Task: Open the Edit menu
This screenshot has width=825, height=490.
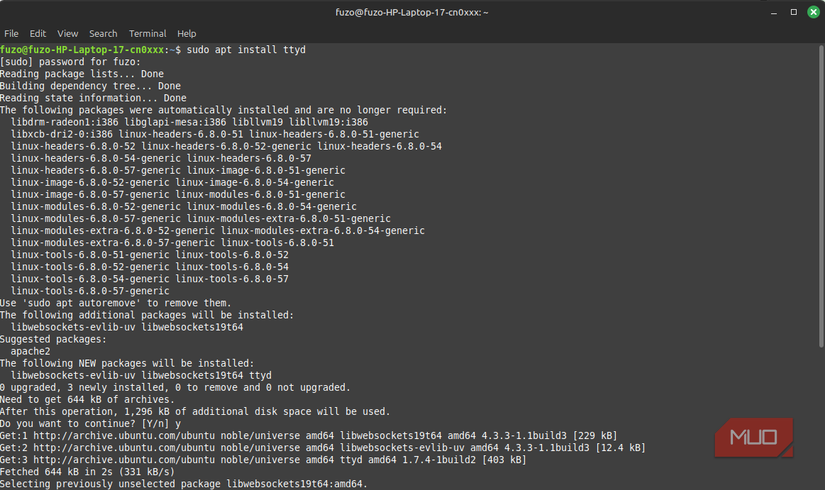Action: [x=37, y=34]
